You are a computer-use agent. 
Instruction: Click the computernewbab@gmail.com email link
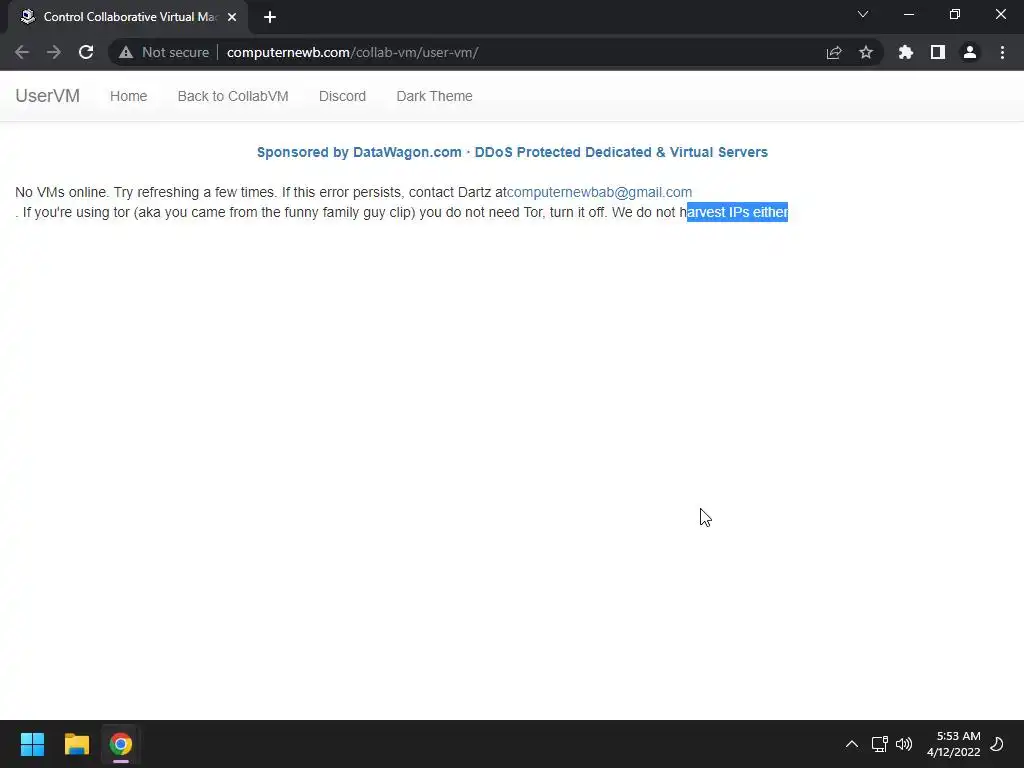[x=600, y=192]
